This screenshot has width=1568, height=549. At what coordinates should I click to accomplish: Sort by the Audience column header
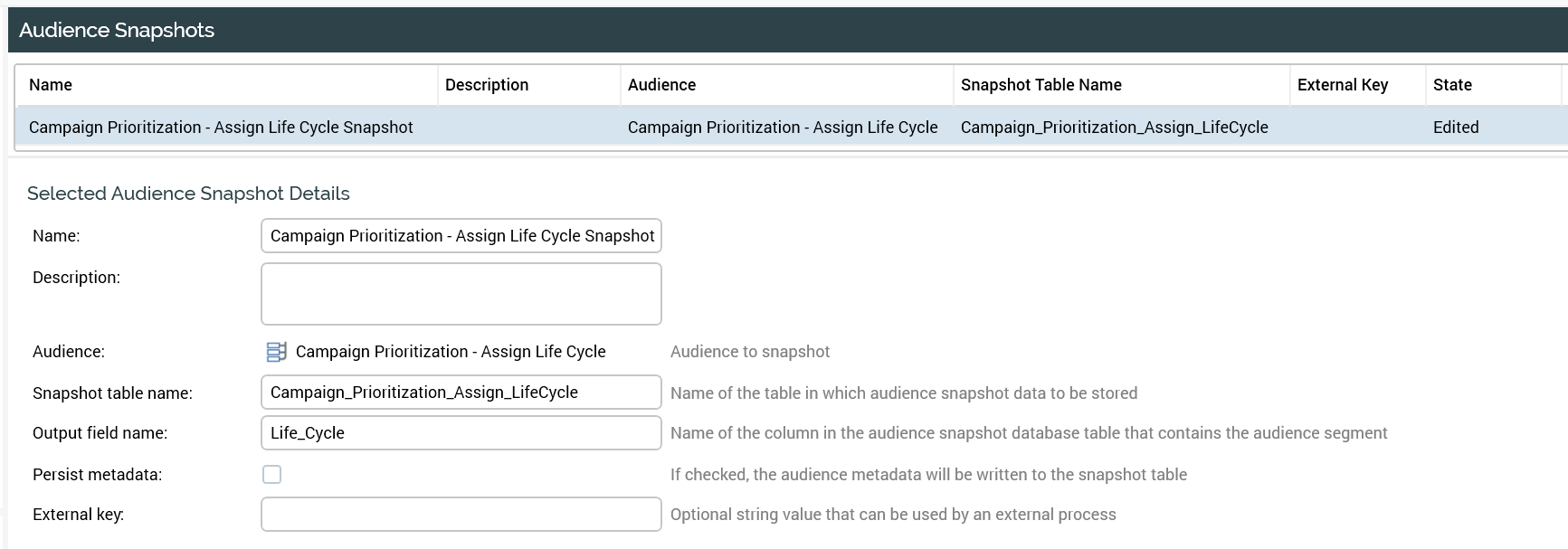(x=661, y=85)
